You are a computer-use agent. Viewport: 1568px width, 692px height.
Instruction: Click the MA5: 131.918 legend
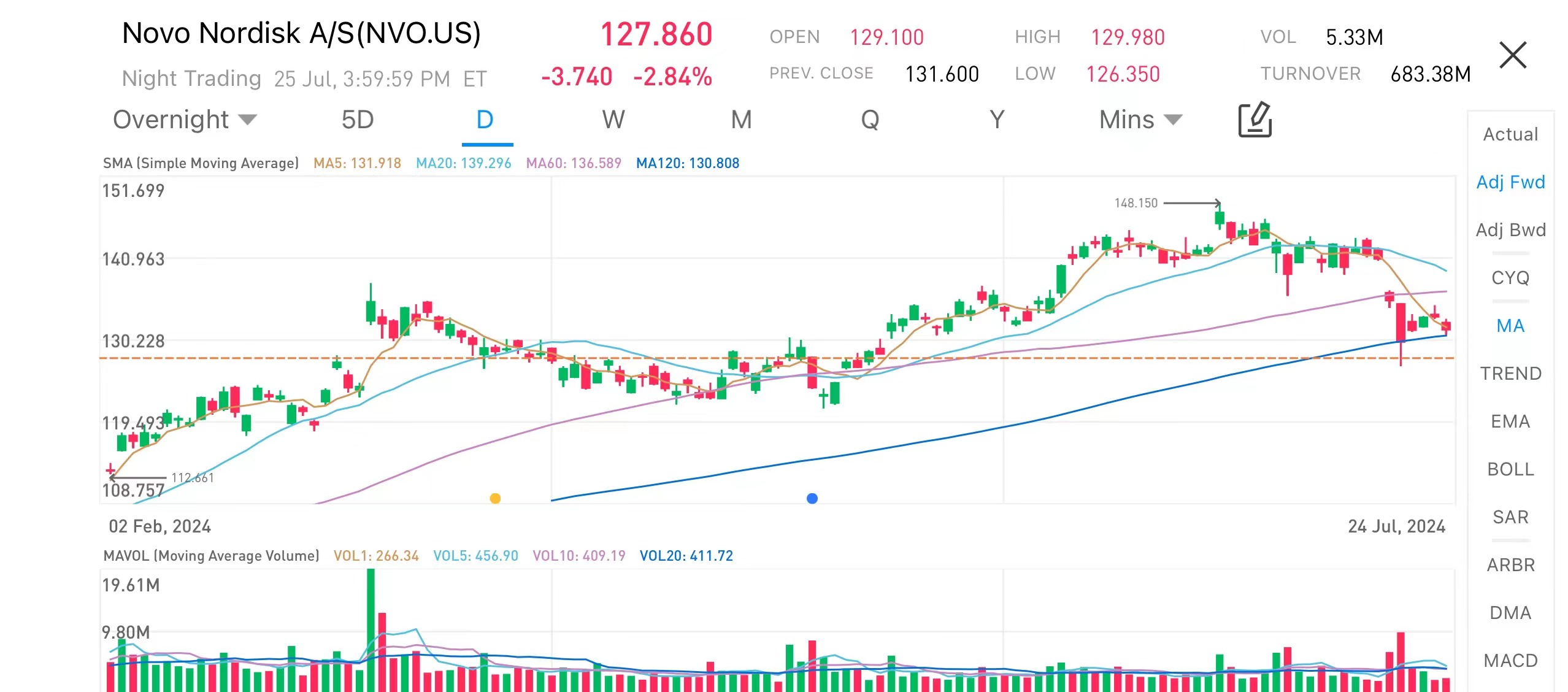[x=357, y=163]
